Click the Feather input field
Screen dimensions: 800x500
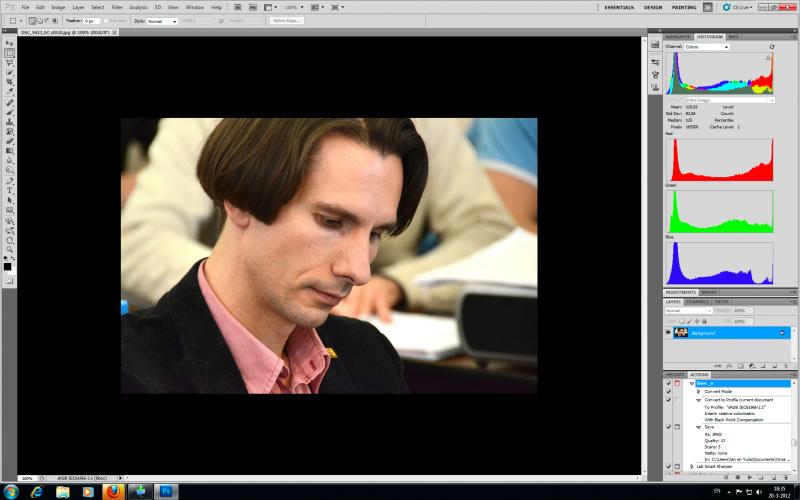pyautogui.click(x=91, y=21)
